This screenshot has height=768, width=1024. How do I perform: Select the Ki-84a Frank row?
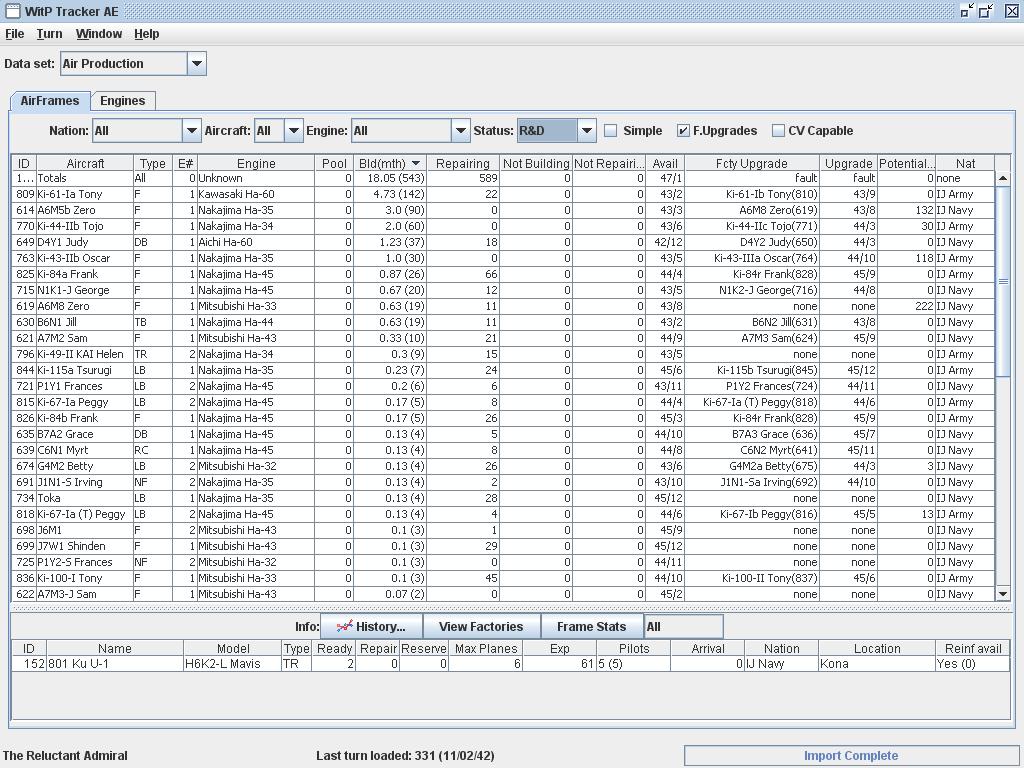tap(503, 274)
